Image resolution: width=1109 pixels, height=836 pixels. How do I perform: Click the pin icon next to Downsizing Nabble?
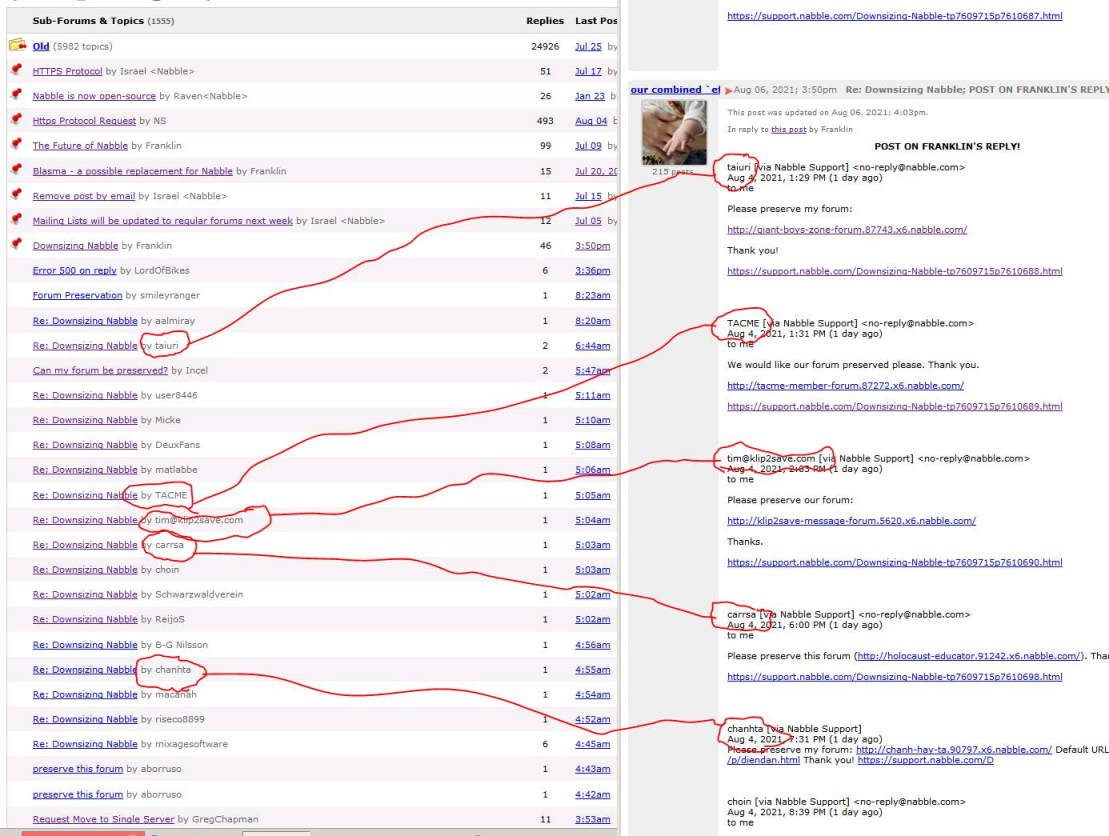pyautogui.click(x=16, y=245)
